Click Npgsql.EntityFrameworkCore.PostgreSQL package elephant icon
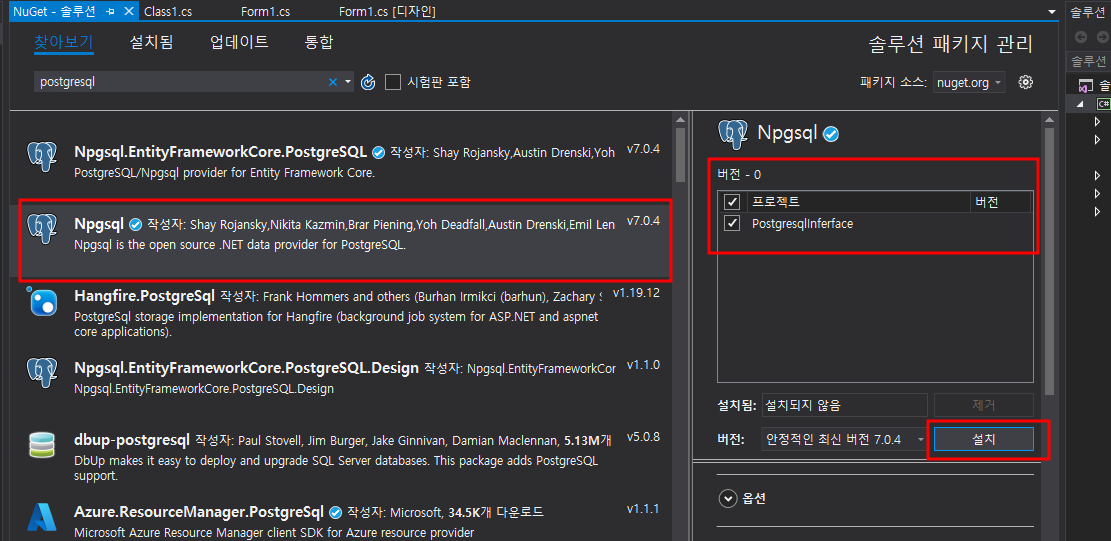This screenshot has height=541, width=1111. [42, 157]
